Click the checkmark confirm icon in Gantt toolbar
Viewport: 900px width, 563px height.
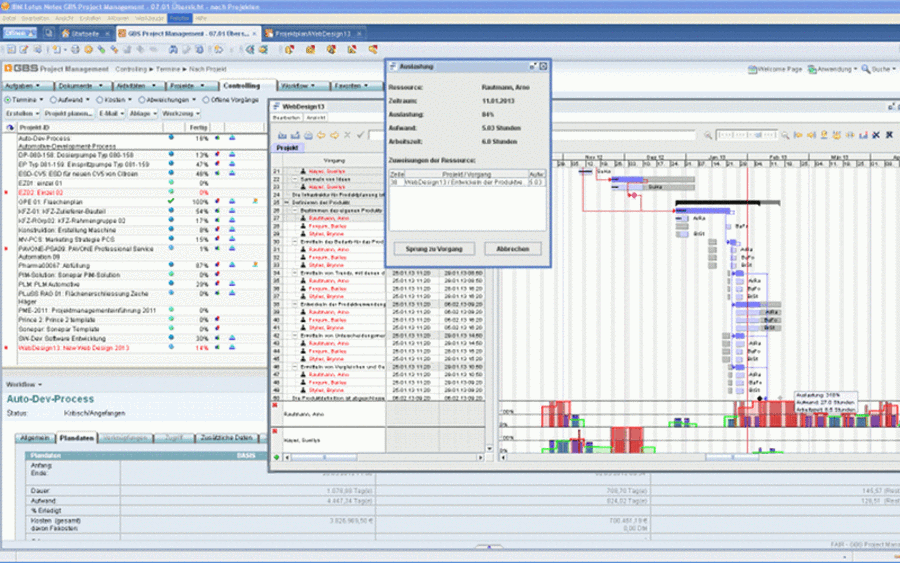(x=360, y=135)
